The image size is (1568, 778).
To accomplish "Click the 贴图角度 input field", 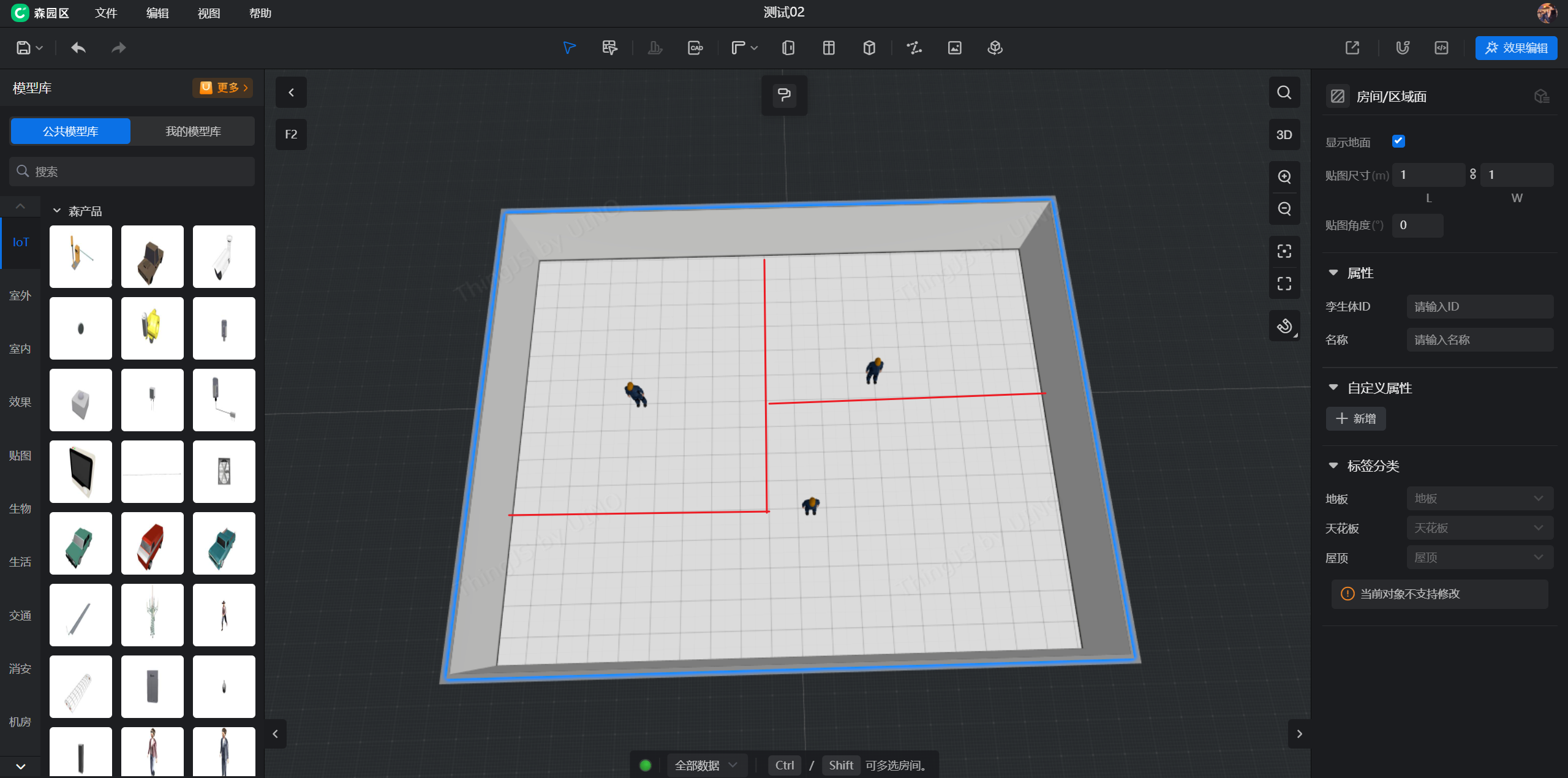I will click(1418, 225).
